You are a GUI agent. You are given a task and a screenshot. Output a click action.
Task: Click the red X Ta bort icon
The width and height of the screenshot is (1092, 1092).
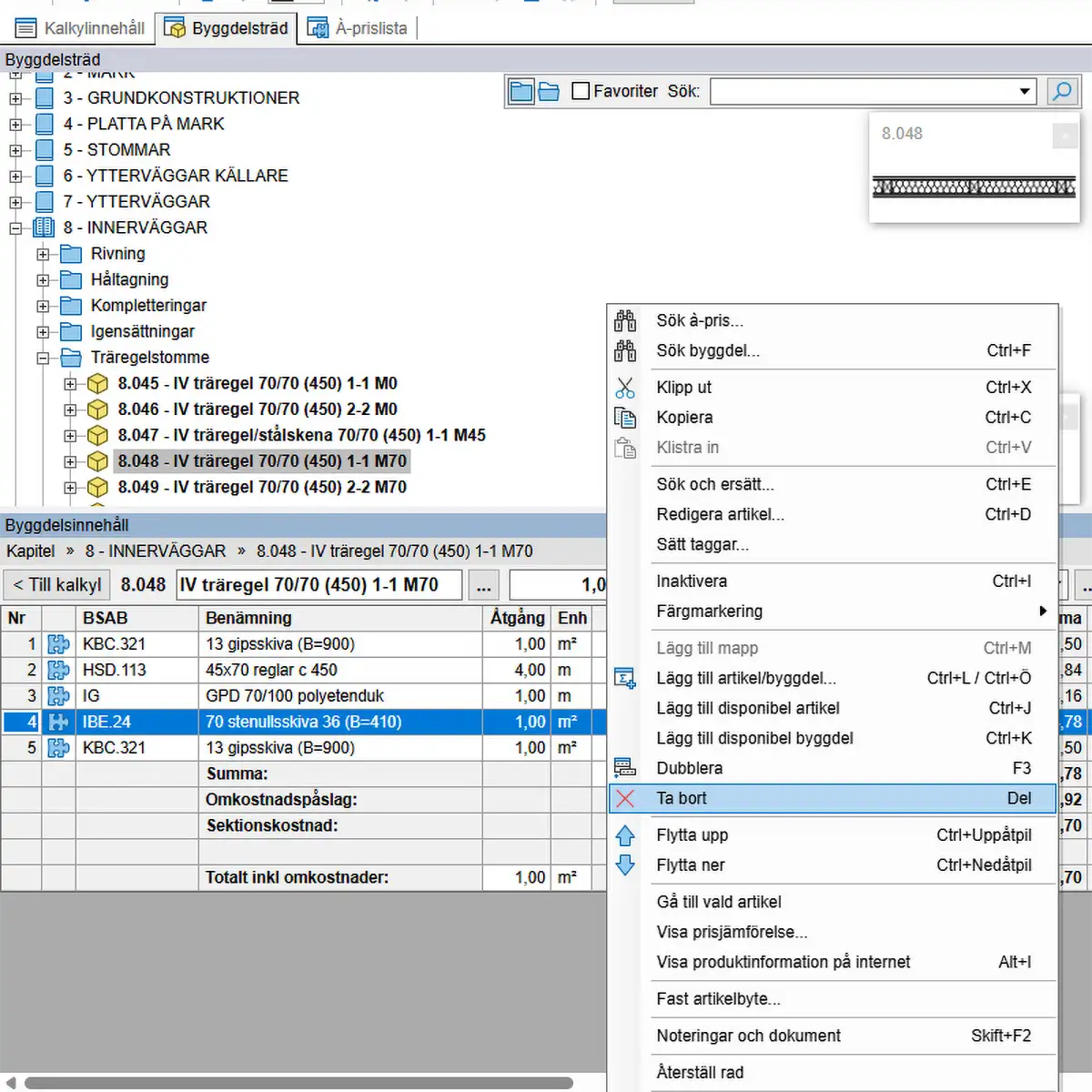(x=625, y=799)
